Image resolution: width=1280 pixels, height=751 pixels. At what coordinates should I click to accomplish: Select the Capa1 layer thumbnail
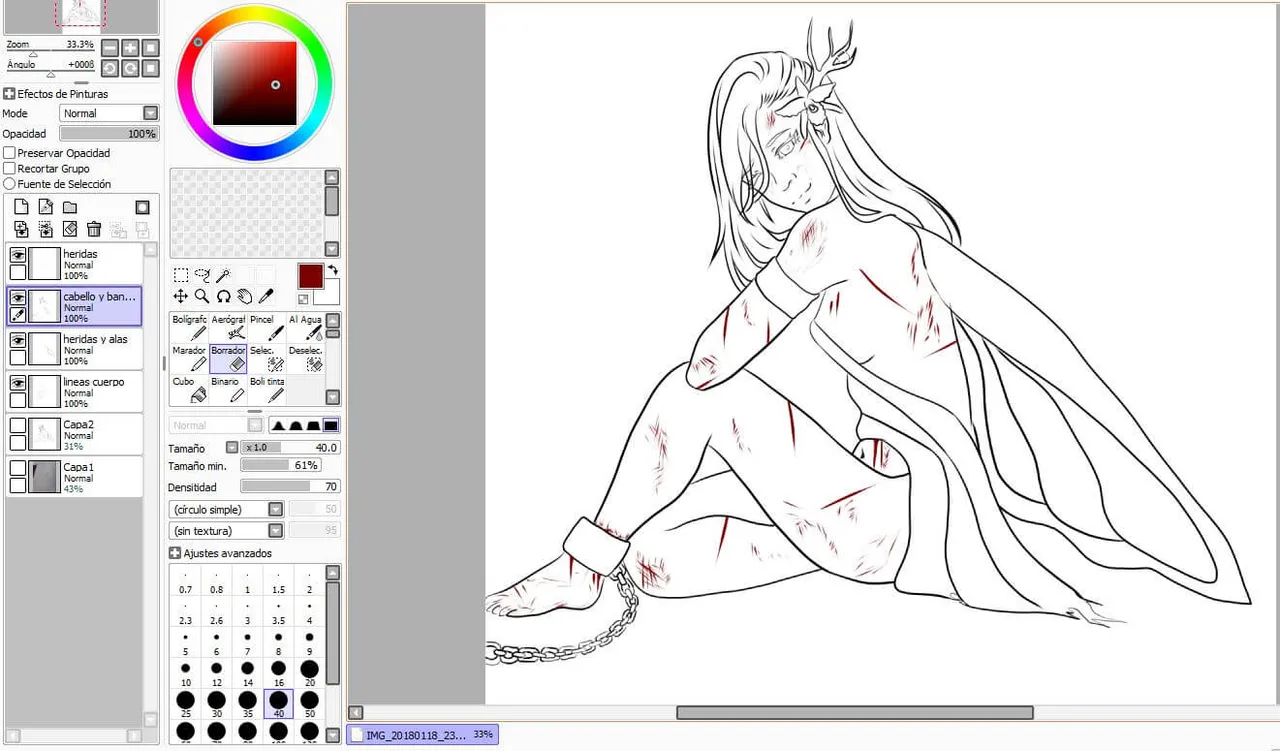point(45,476)
